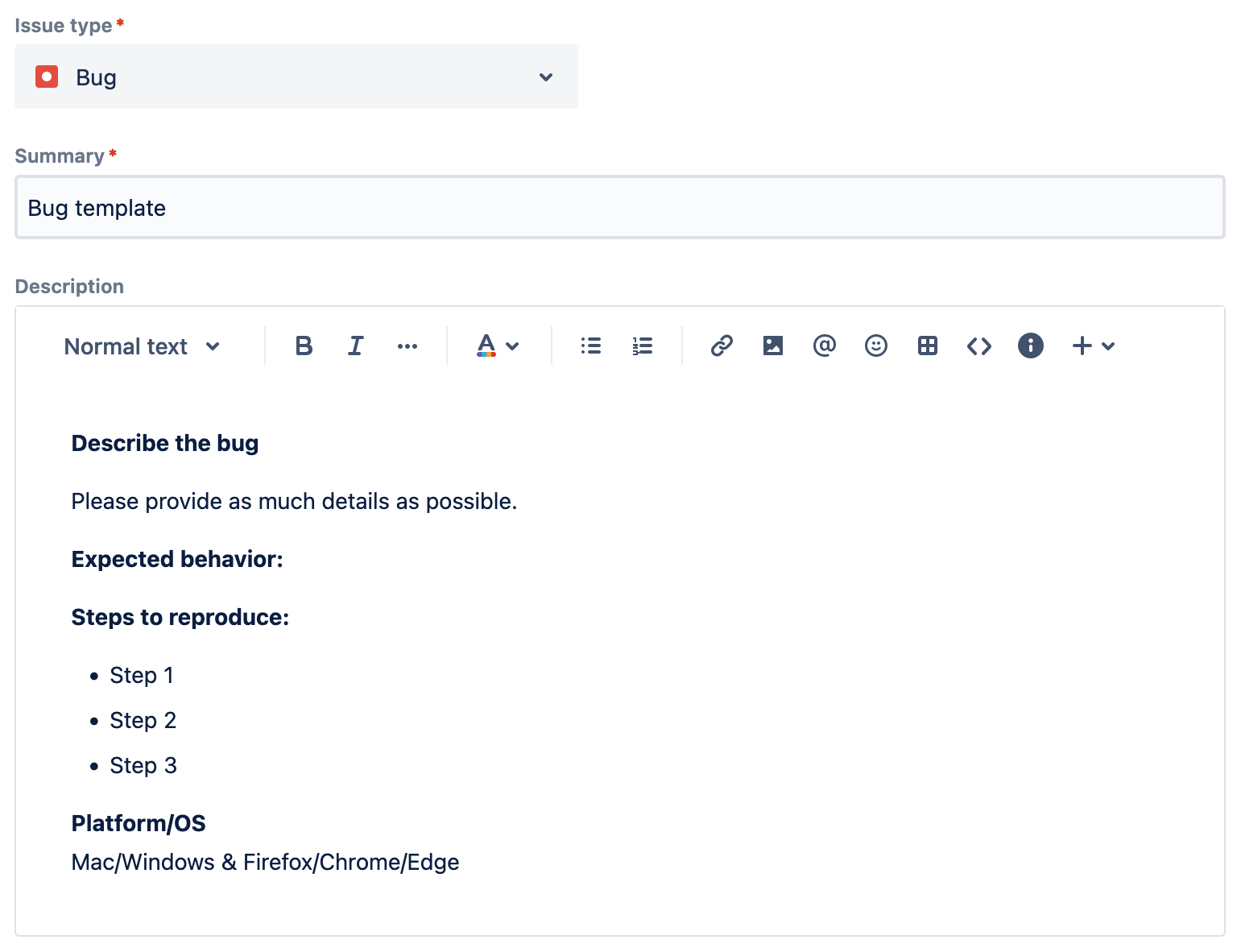Viewport: 1237px width, 952px height.
Task: Click the Bug issue type icon
Action: [47, 77]
